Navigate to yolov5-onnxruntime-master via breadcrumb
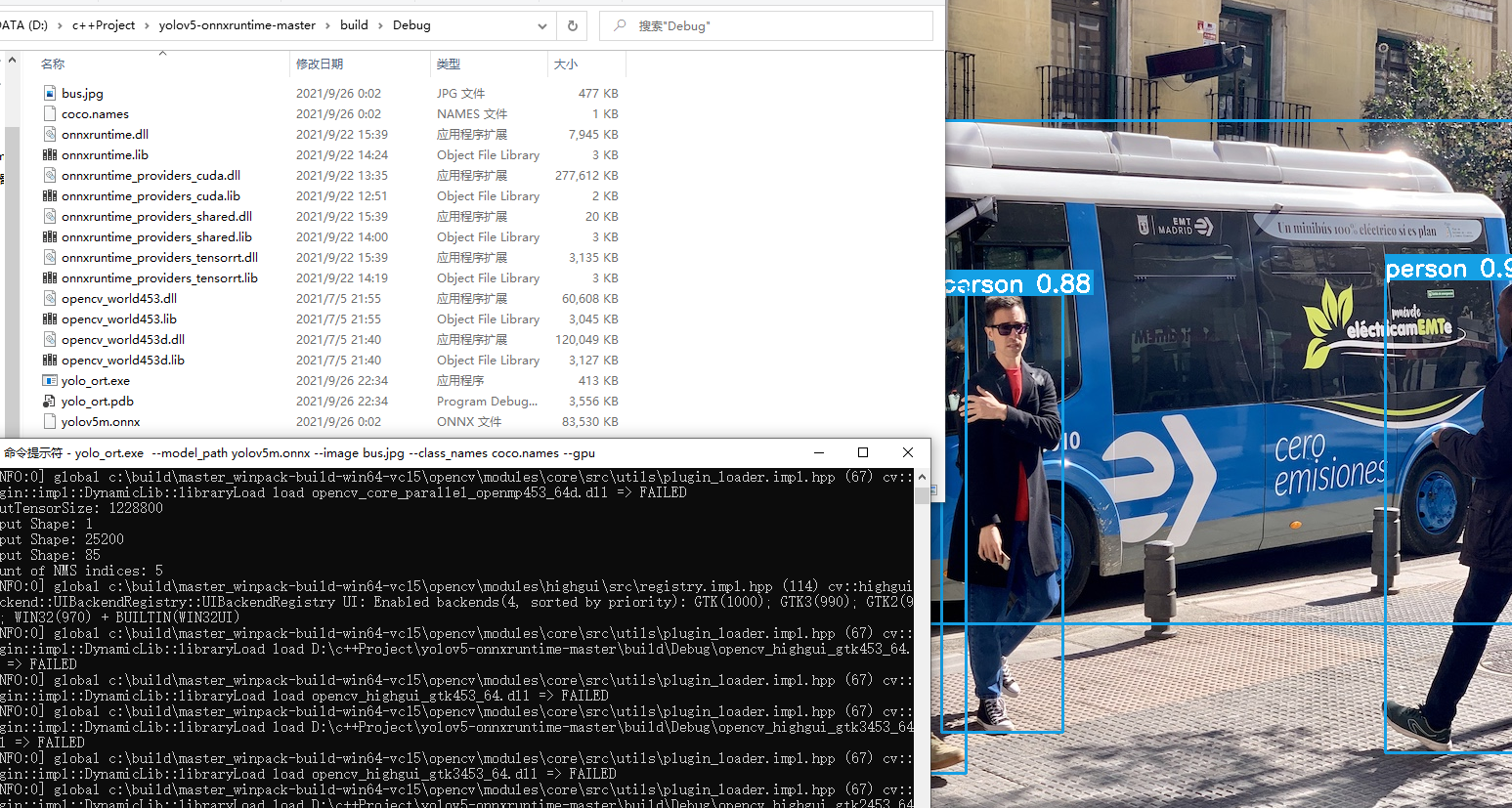The width and height of the screenshot is (1512, 808). click(237, 25)
